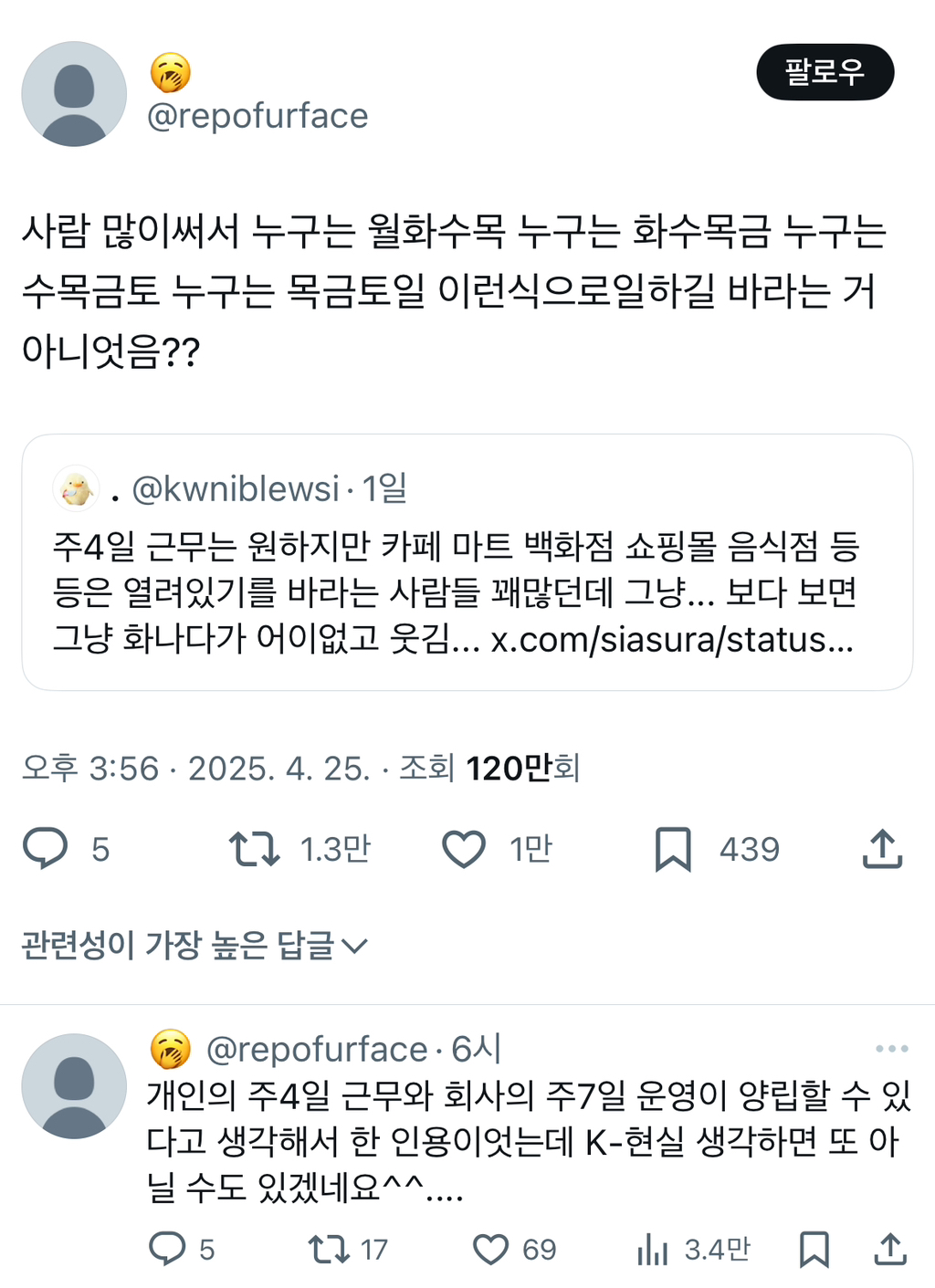View analytics of the reply post
This screenshot has width=935, height=1288.
(x=653, y=1249)
